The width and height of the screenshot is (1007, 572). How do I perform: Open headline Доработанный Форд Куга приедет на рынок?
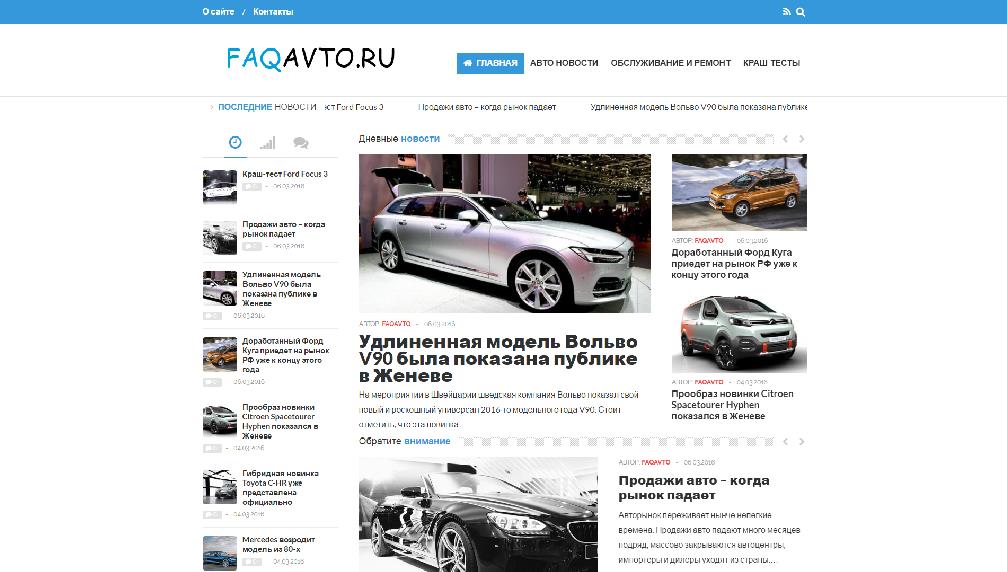(x=735, y=263)
